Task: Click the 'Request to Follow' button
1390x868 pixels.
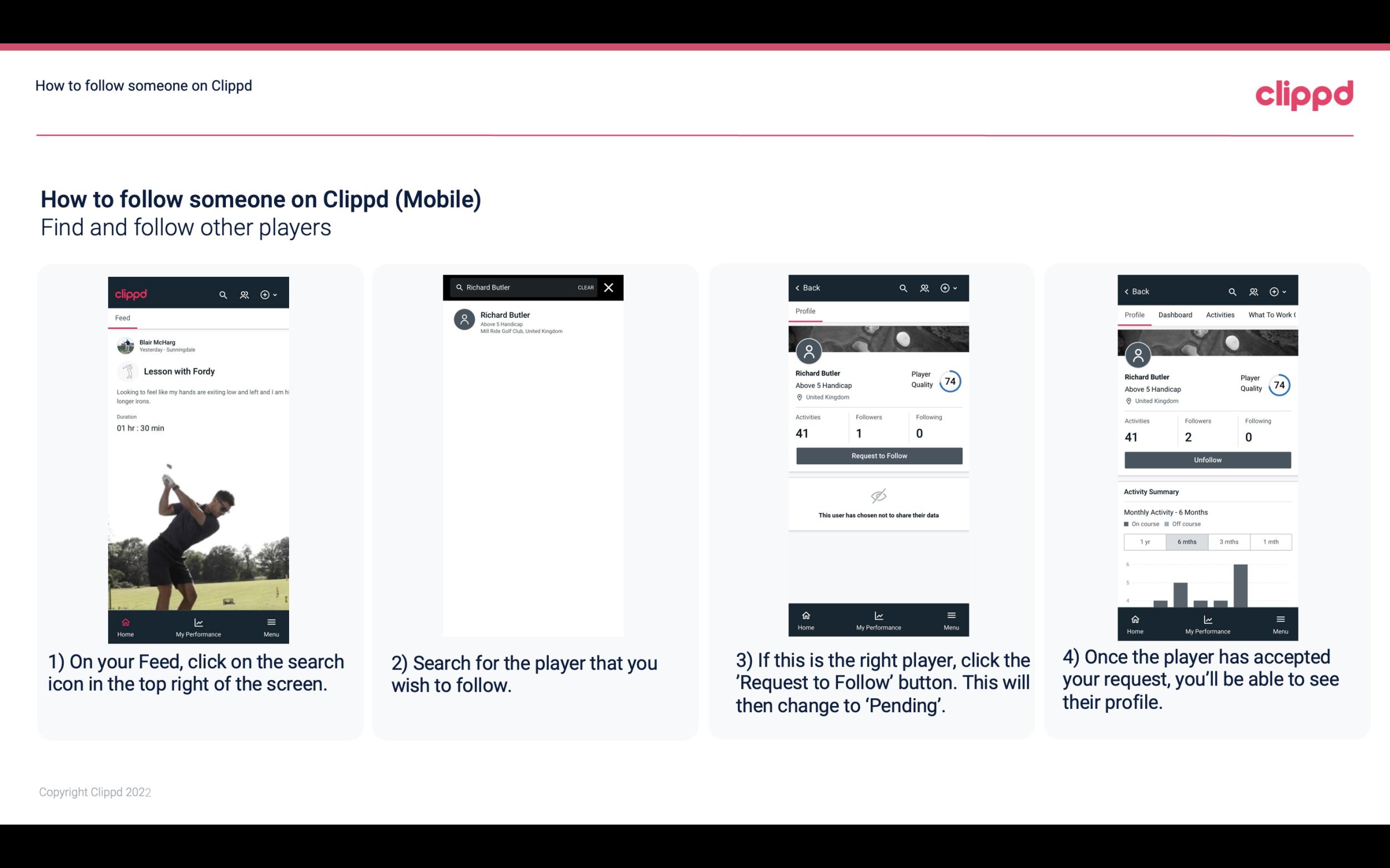Action: [878, 455]
